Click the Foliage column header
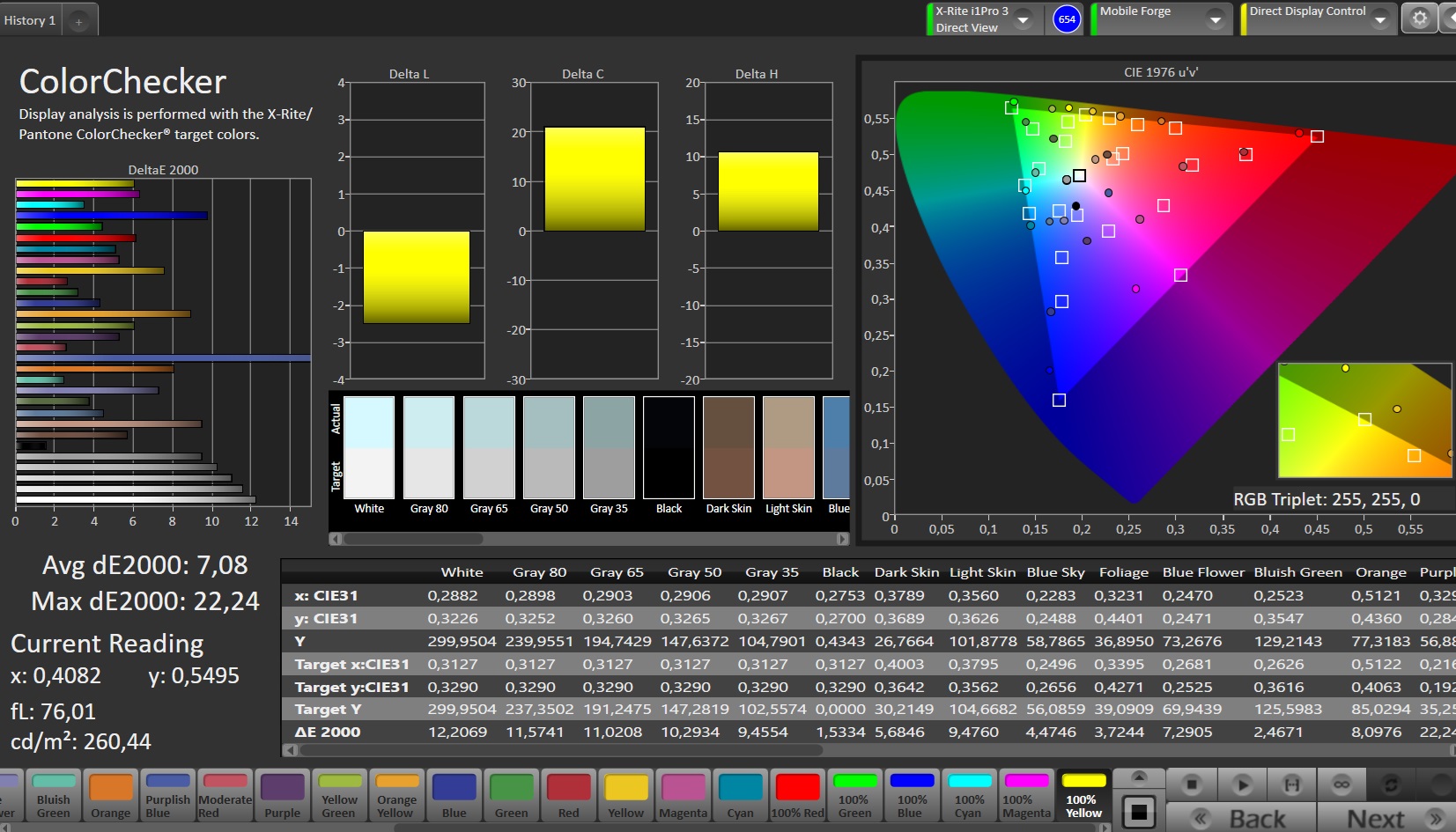Viewport: 1456px width, 832px height. click(x=1123, y=572)
